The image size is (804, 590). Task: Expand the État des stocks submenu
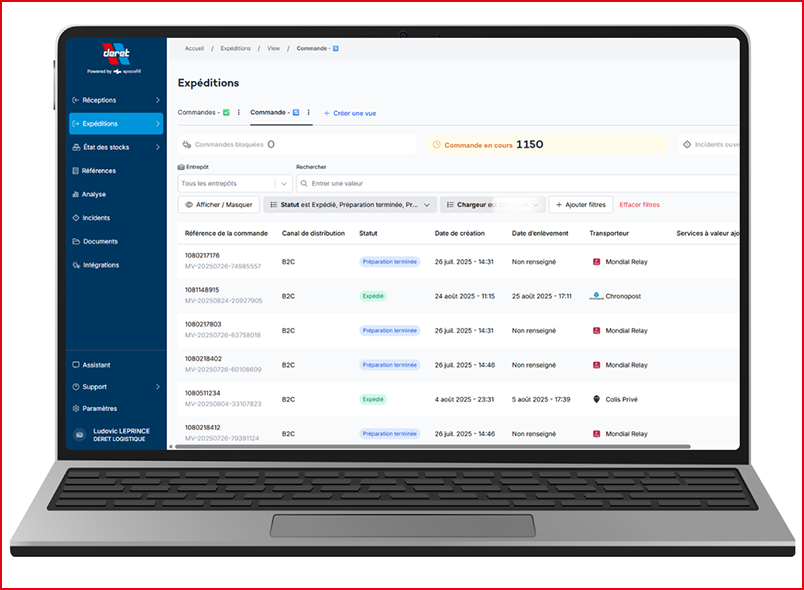coord(157,147)
